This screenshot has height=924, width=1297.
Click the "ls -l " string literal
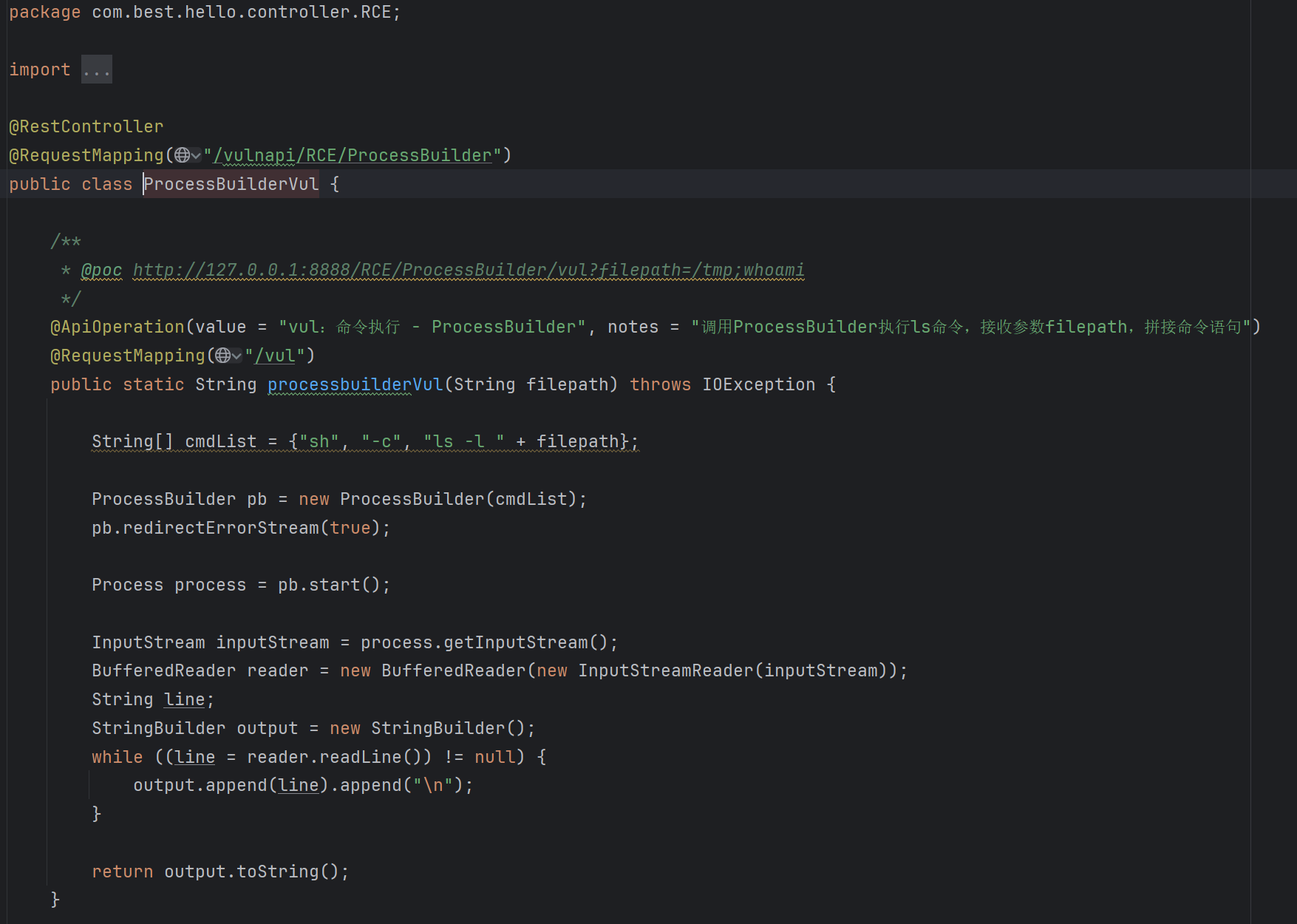coord(464,441)
